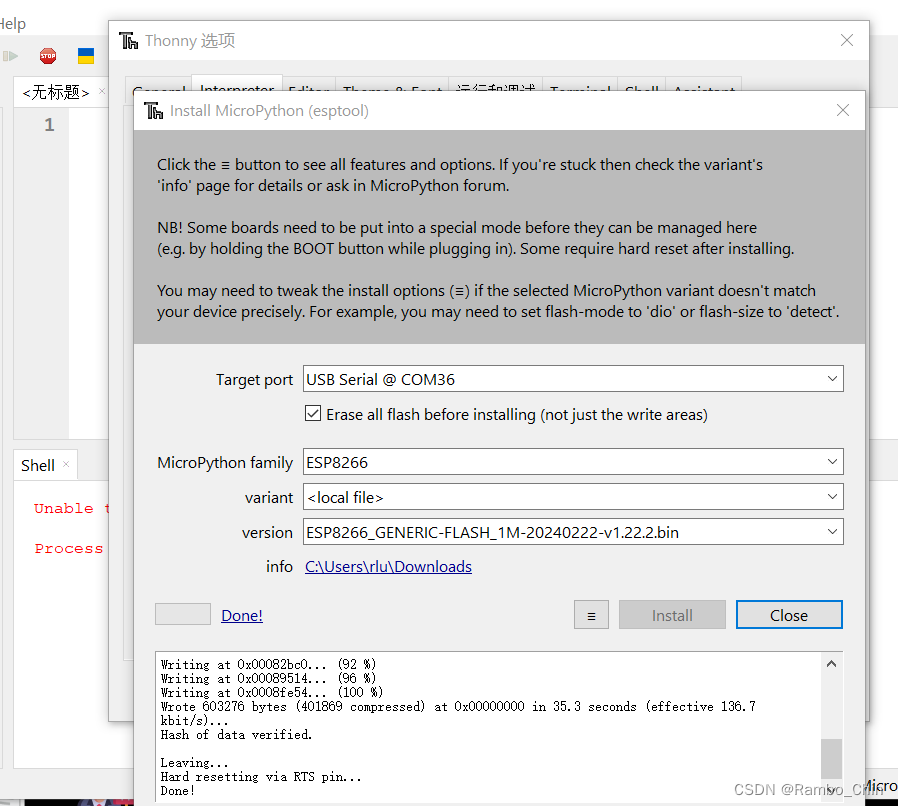Click the Install MicroPython dialog title icon
The image size is (898, 806).
[x=154, y=110]
